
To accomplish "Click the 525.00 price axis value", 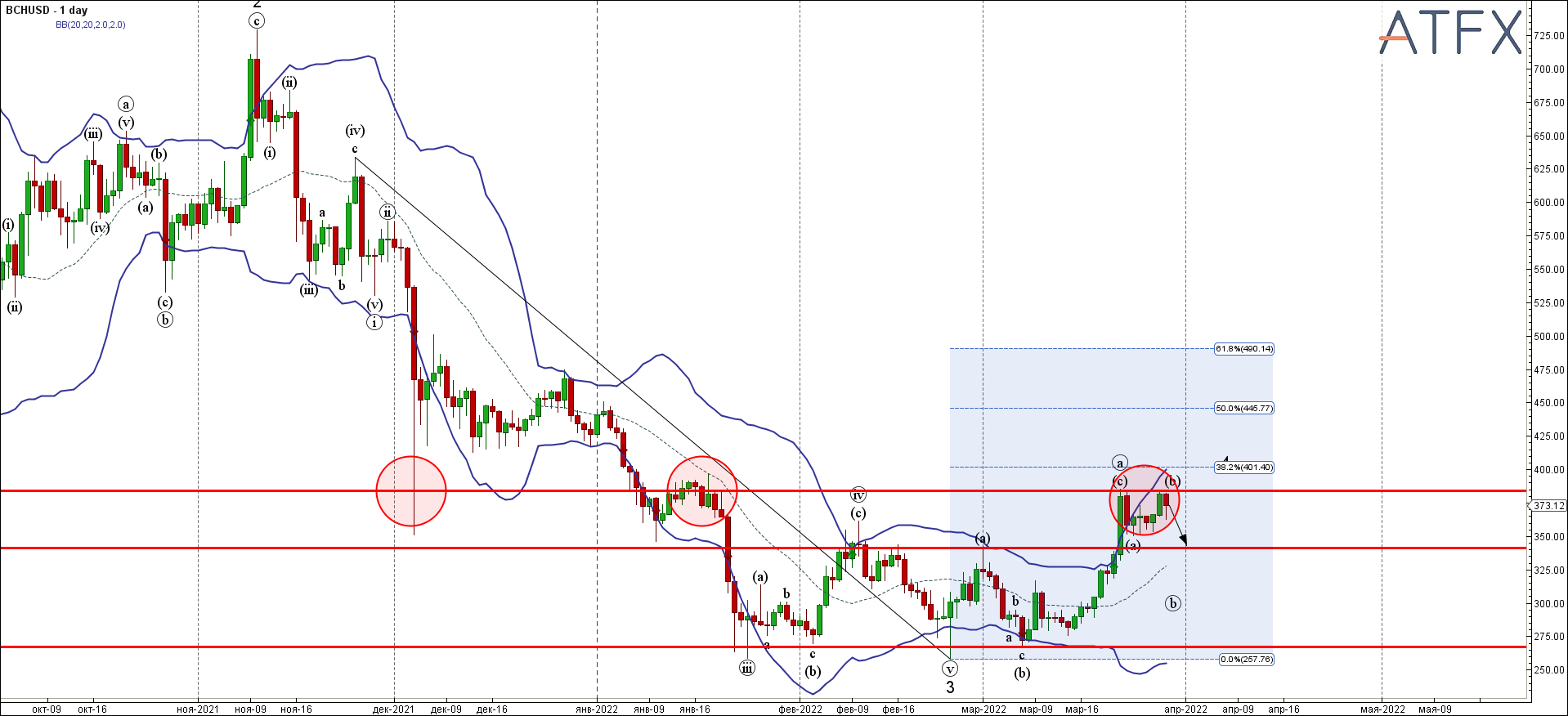I will (1549, 303).
